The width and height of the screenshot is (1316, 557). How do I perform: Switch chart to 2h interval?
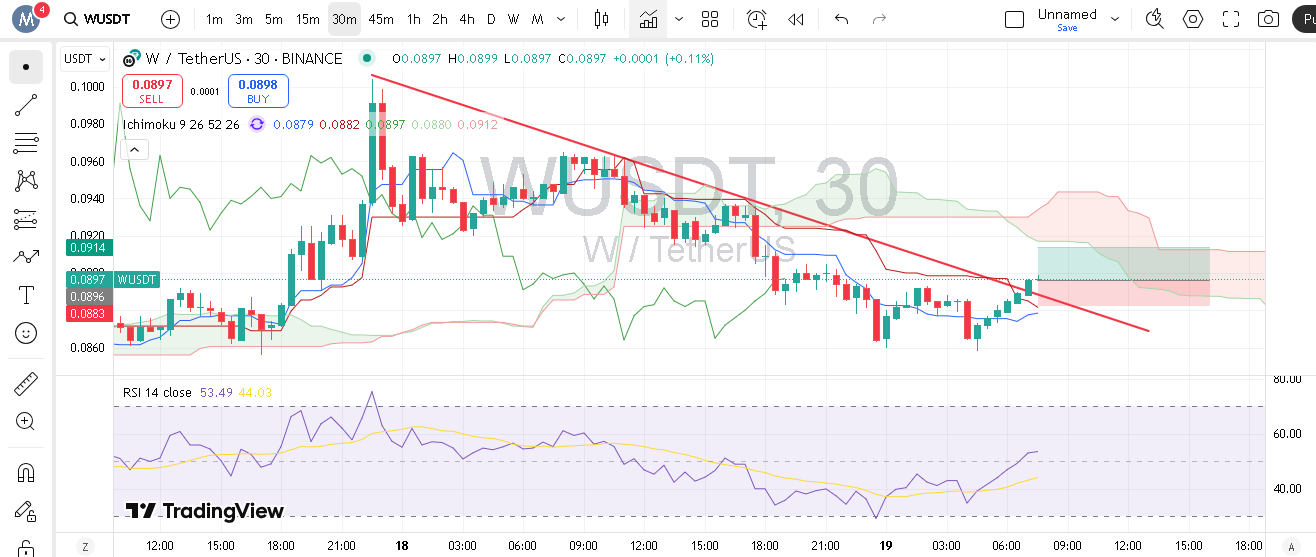[x=440, y=19]
